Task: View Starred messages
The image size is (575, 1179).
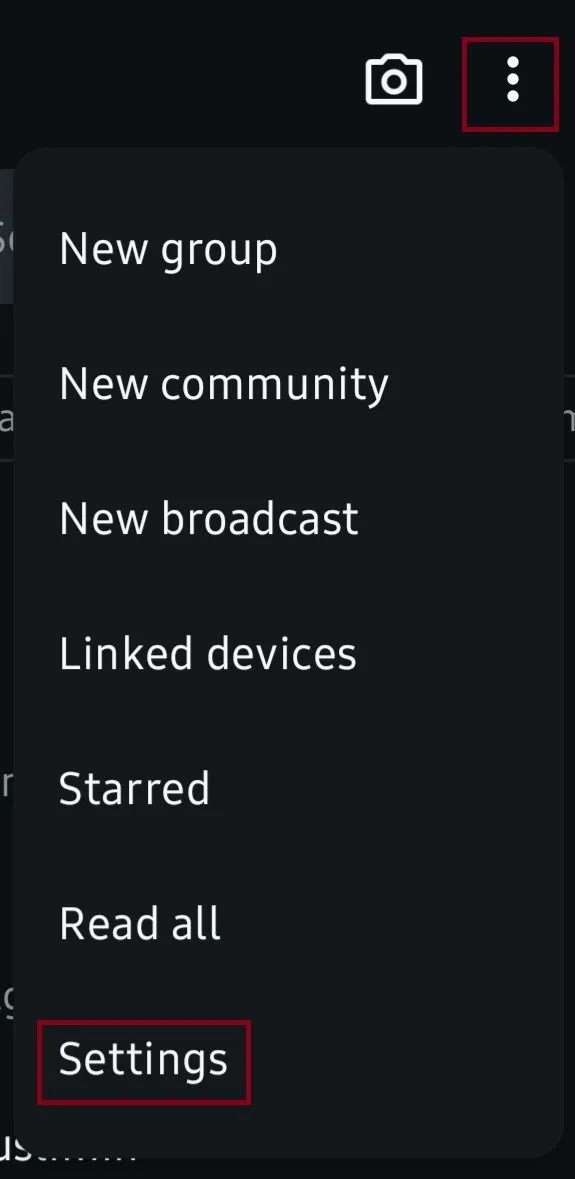Action: point(288,788)
